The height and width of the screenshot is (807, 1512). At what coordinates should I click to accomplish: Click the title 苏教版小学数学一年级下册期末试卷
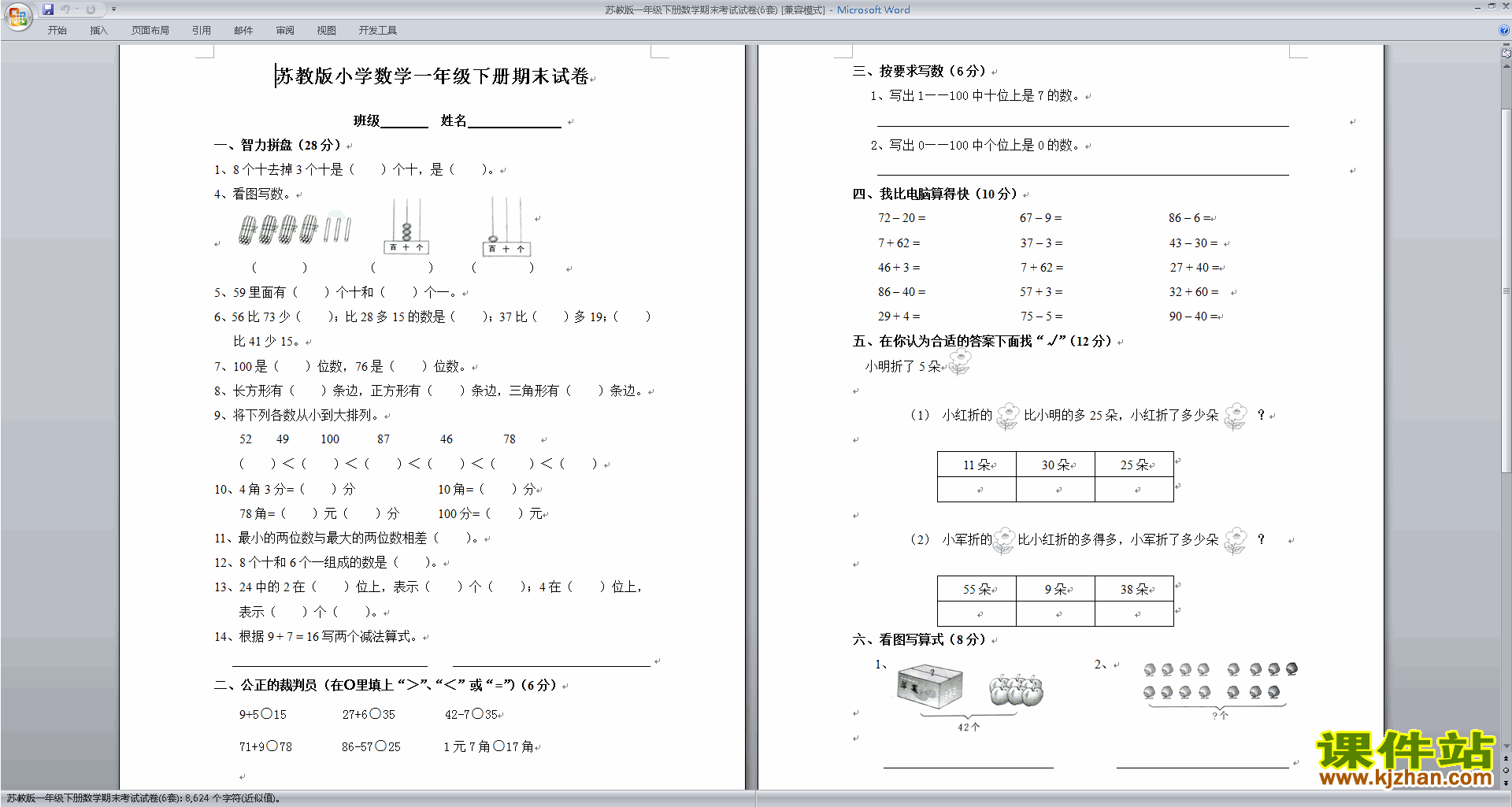(x=432, y=76)
